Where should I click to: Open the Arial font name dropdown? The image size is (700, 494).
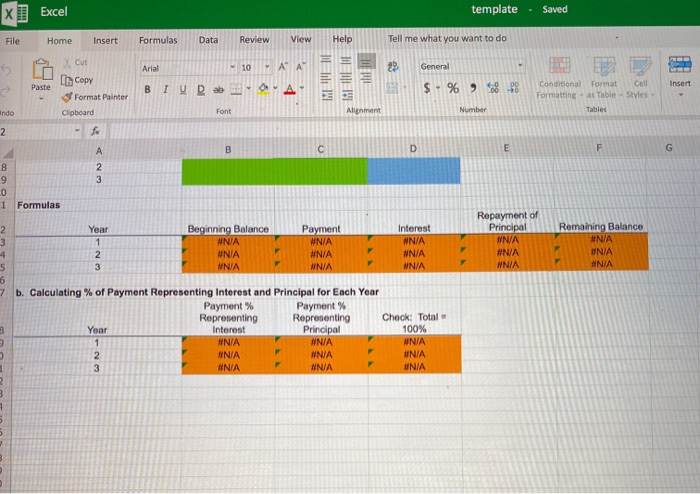[232, 67]
